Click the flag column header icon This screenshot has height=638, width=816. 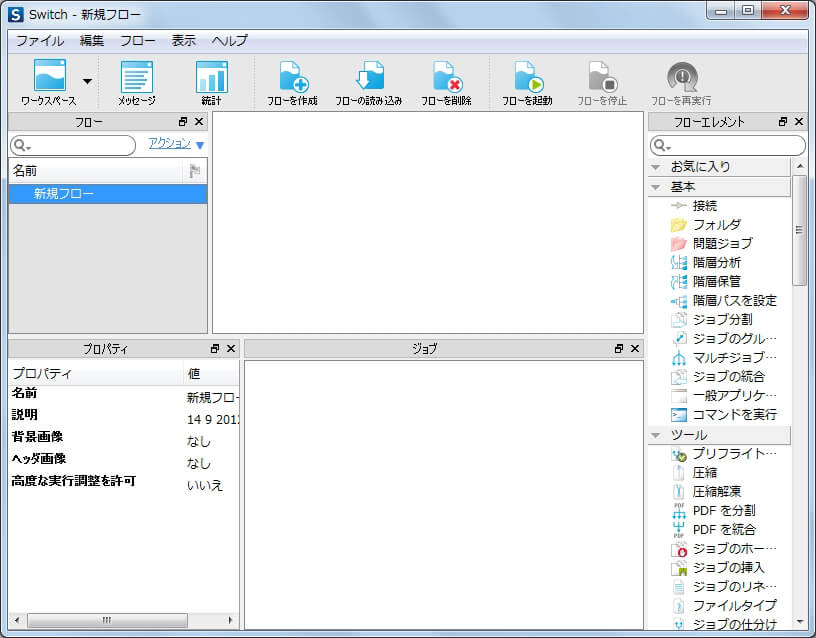pos(195,171)
